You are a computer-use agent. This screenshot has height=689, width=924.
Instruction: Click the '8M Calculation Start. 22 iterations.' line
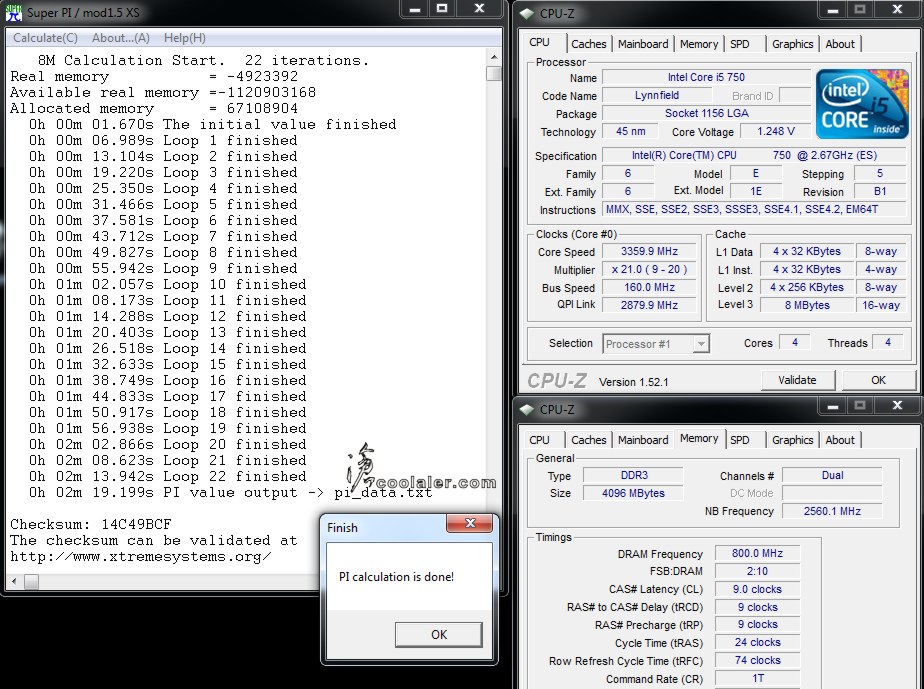(203, 60)
